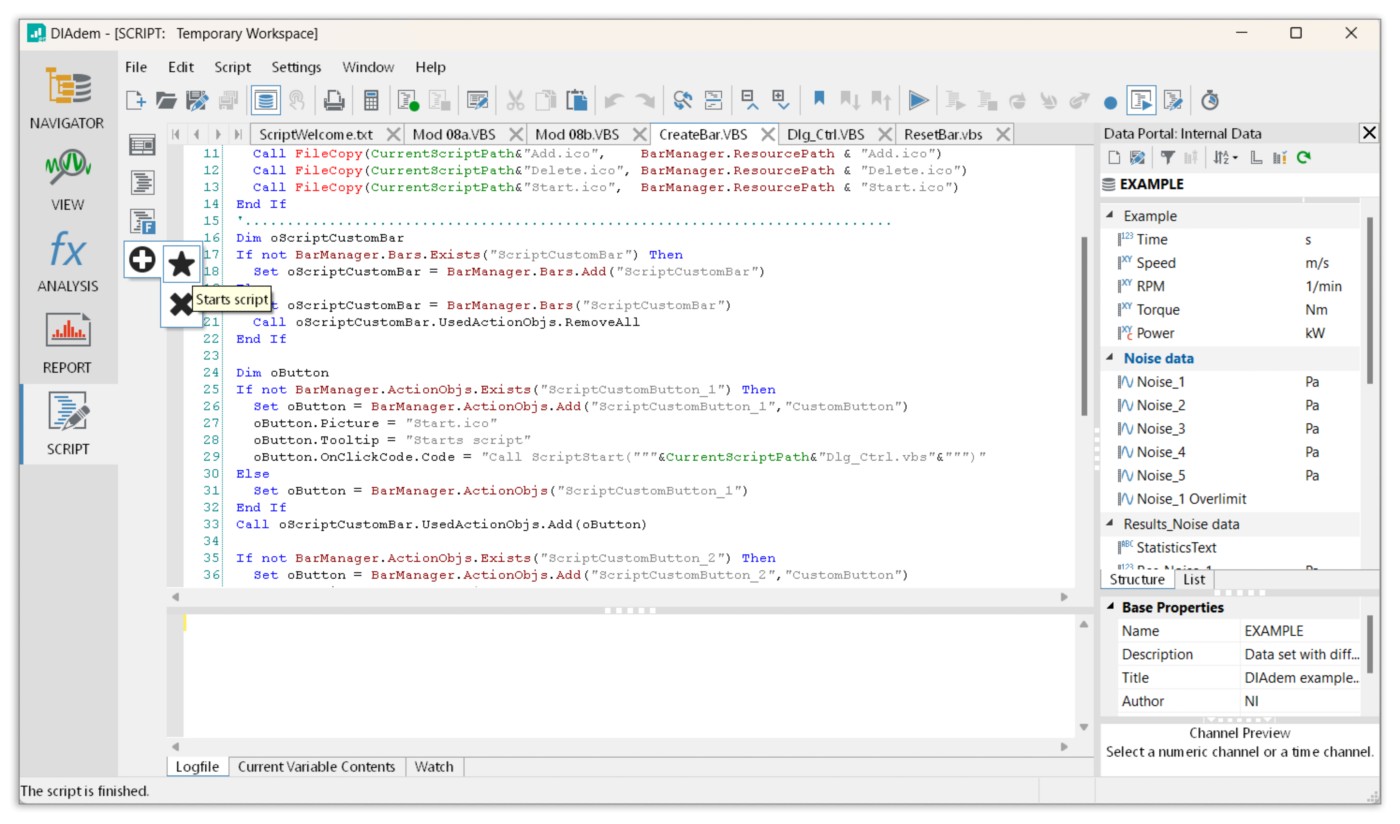Screen dimensions: 1400x824
Task: Close the ScriptWelcome.txt tab
Action: 393,134
